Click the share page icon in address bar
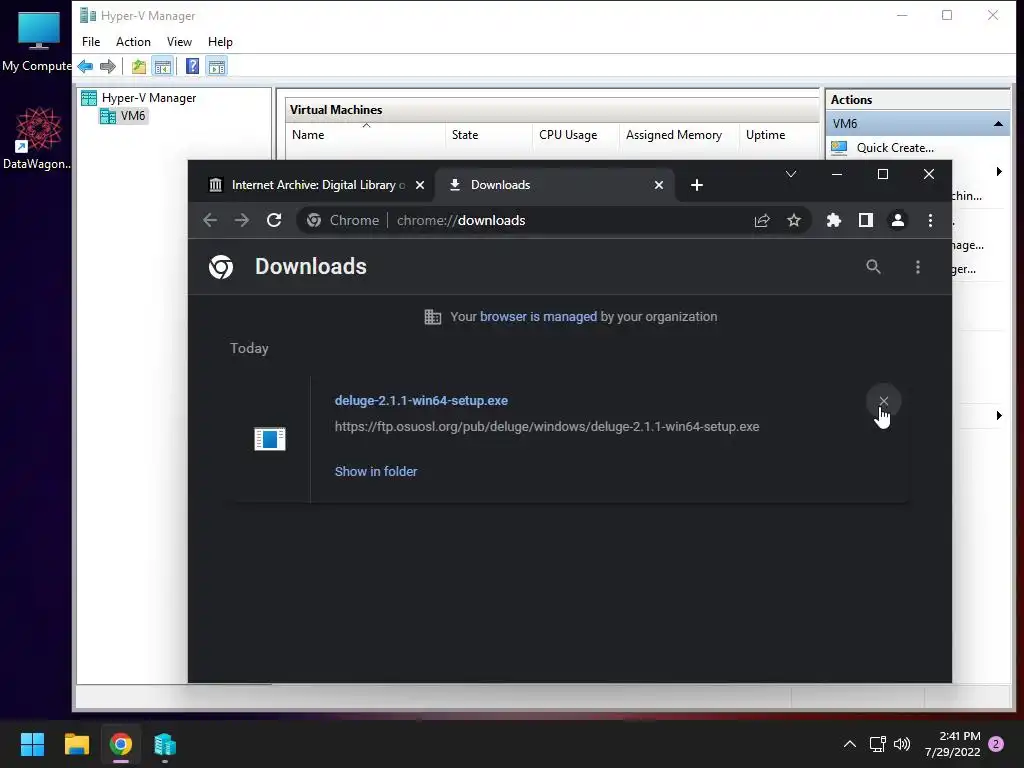The height and width of the screenshot is (768, 1024). coord(762,221)
